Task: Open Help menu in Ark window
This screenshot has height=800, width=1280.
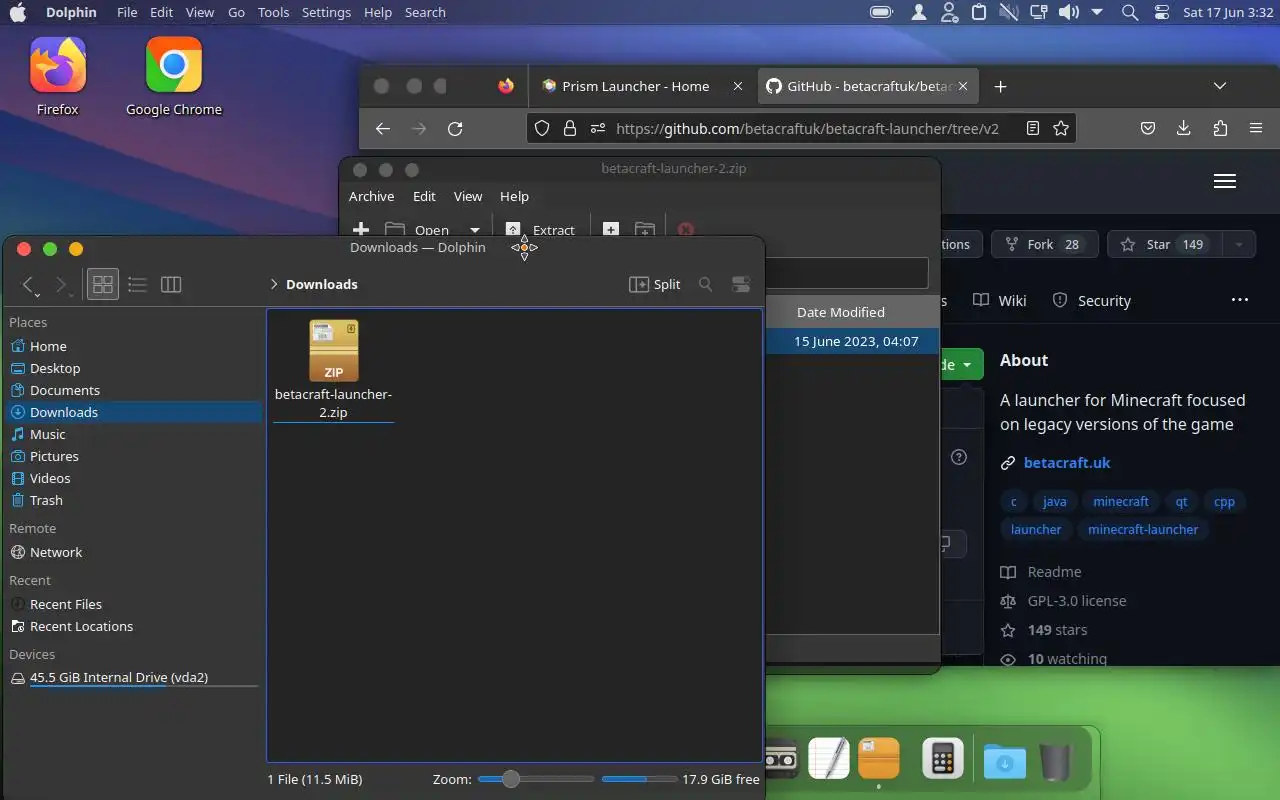Action: click(514, 196)
